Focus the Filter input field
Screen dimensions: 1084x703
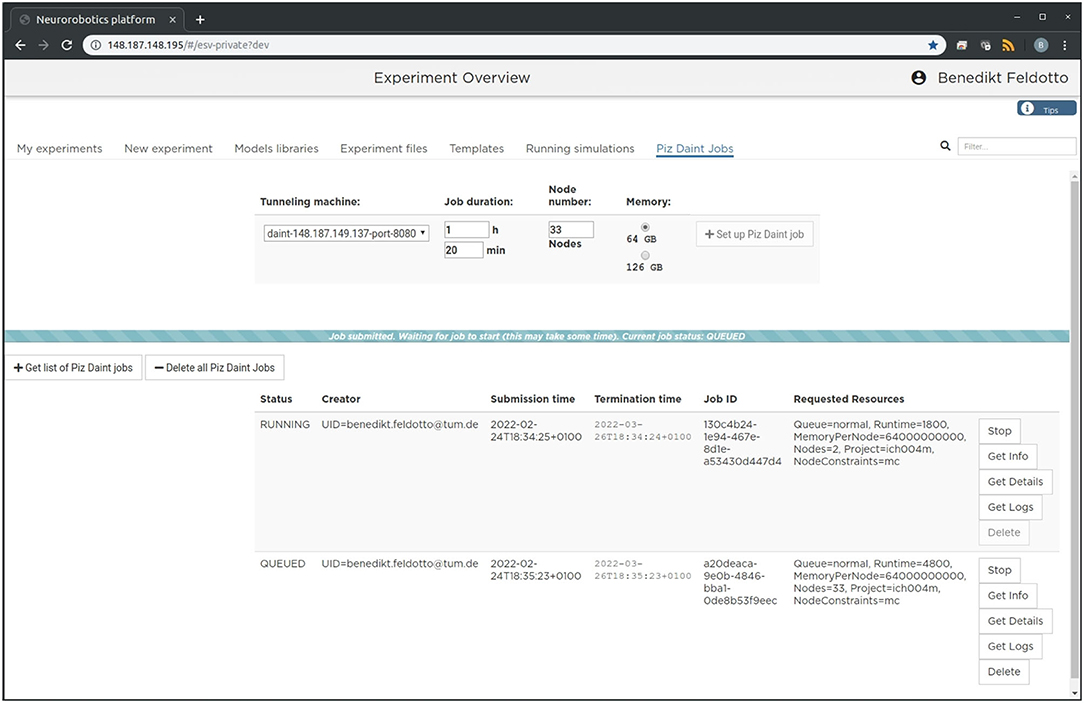pyautogui.click(x=1016, y=146)
